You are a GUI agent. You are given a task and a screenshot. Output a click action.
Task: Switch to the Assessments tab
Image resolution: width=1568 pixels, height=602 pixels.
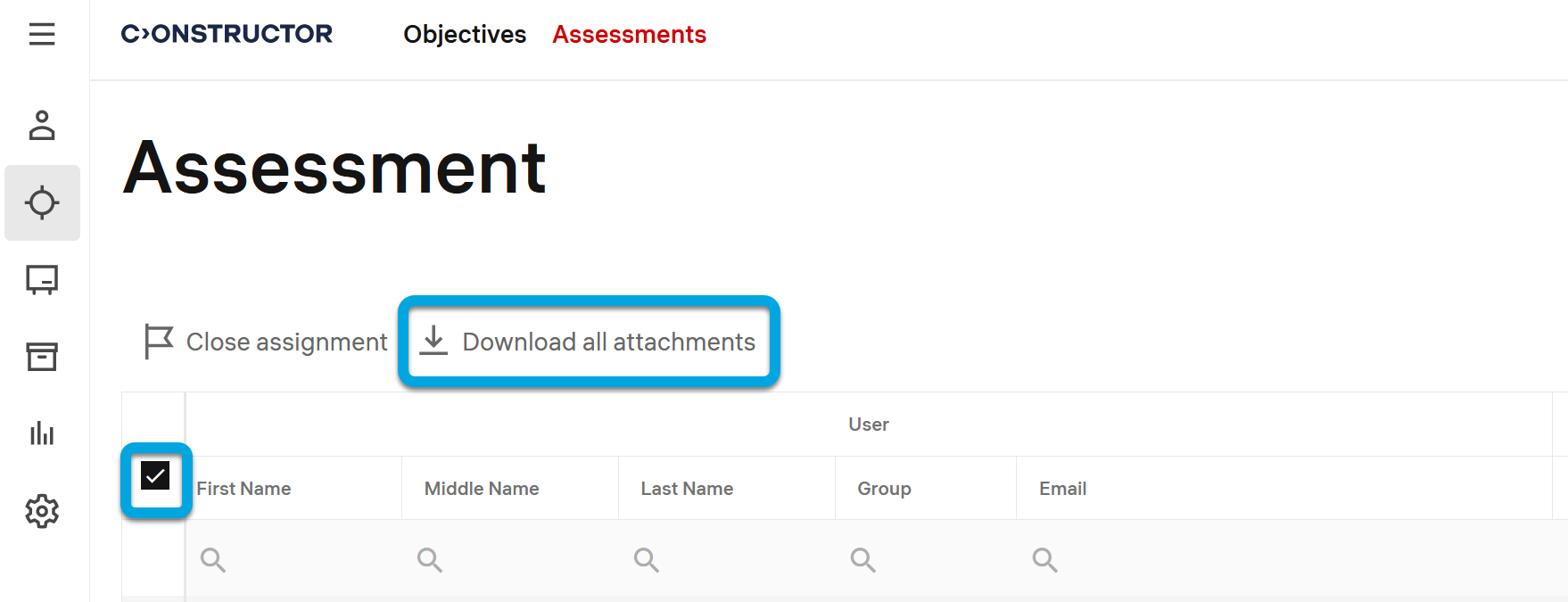pyautogui.click(x=629, y=35)
